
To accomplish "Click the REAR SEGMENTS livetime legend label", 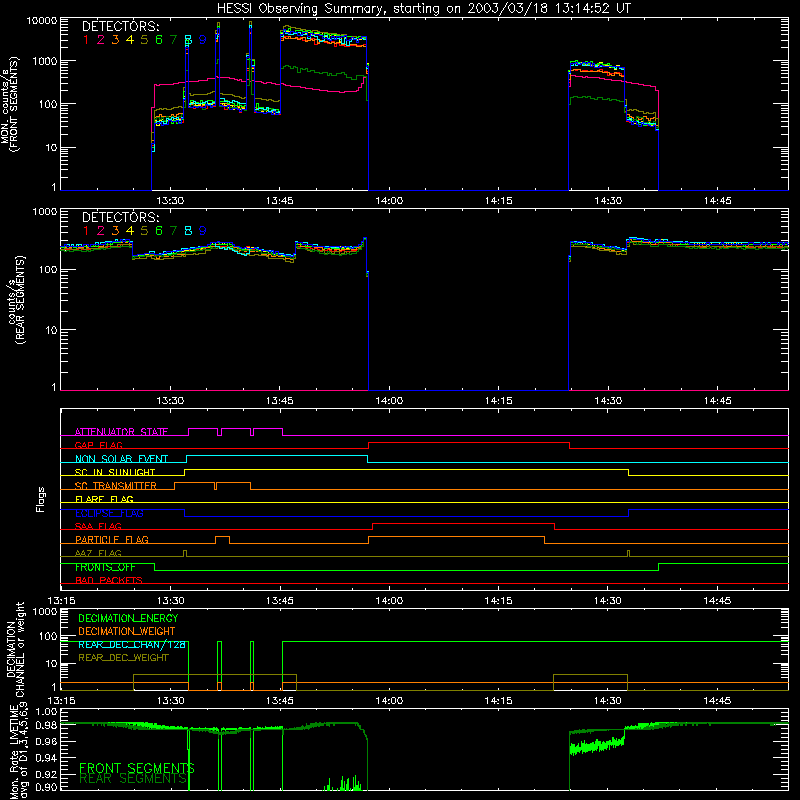I will [133, 779].
